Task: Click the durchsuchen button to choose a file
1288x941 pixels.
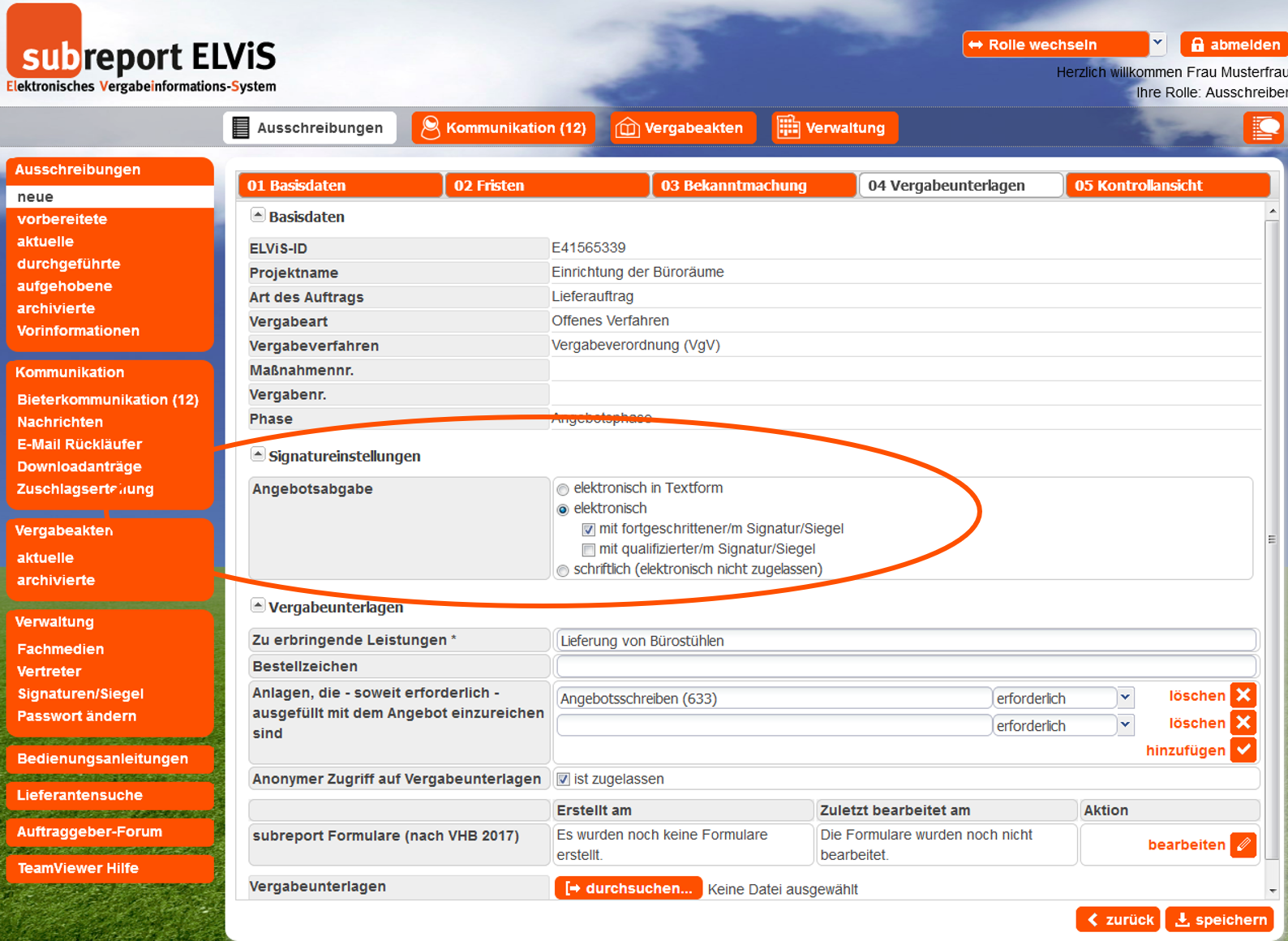Action: pyautogui.click(x=629, y=888)
